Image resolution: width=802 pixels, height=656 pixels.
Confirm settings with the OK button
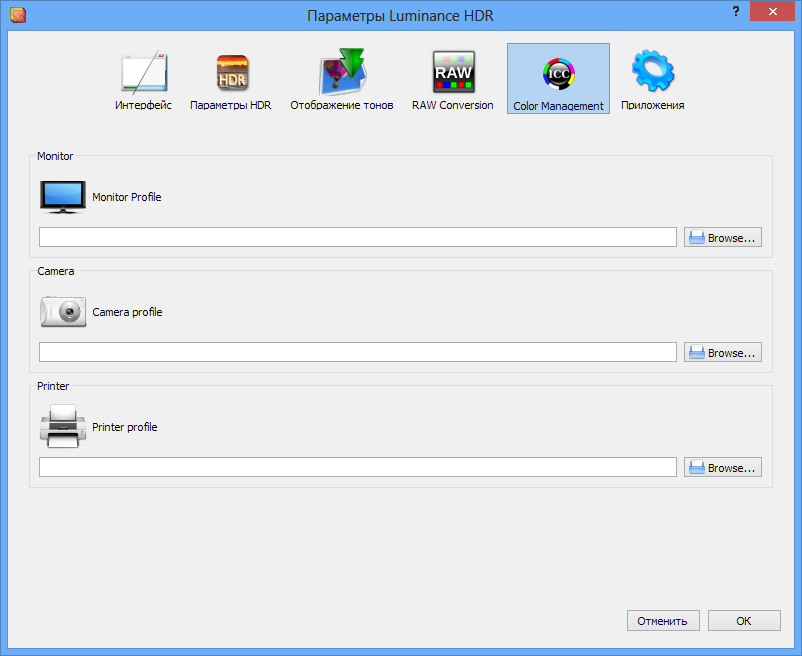(744, 621)
